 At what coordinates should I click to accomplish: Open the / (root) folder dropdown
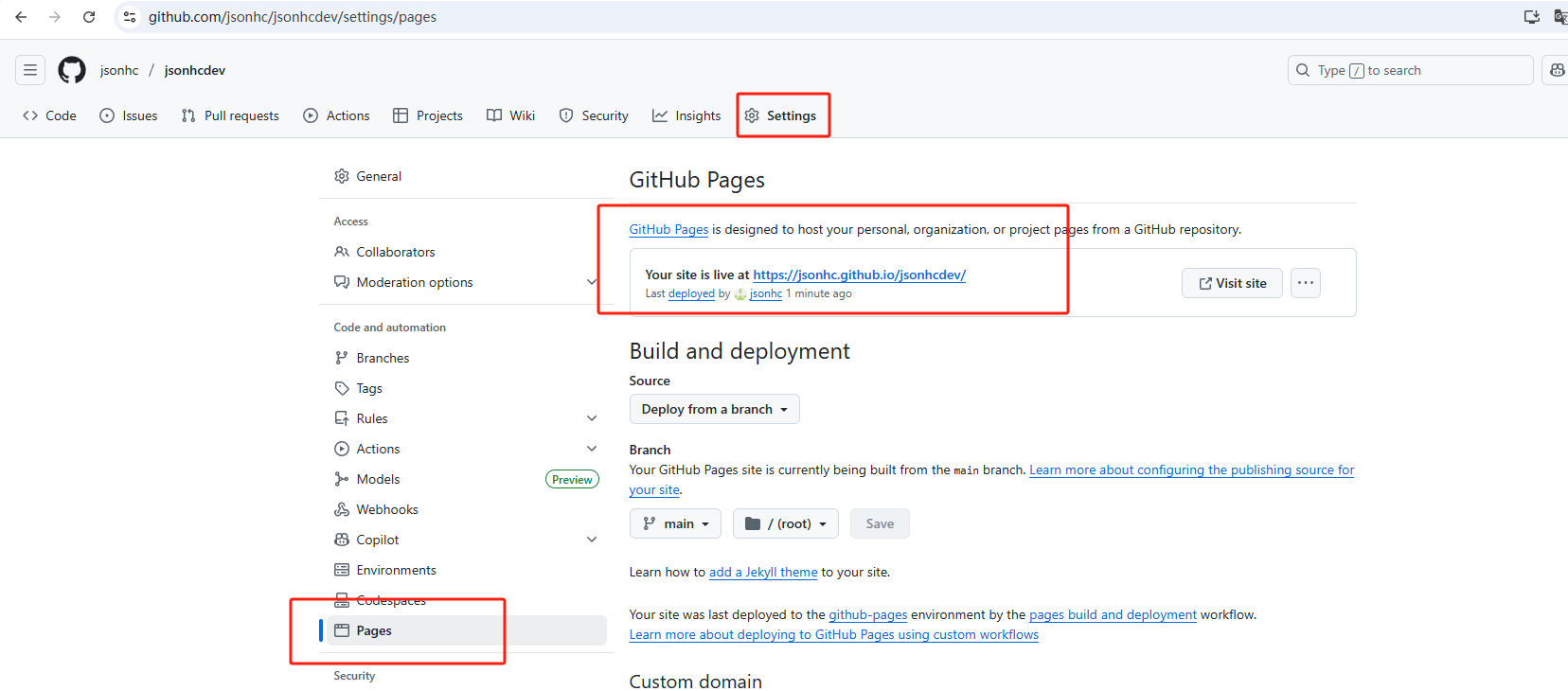coord(785,523)
